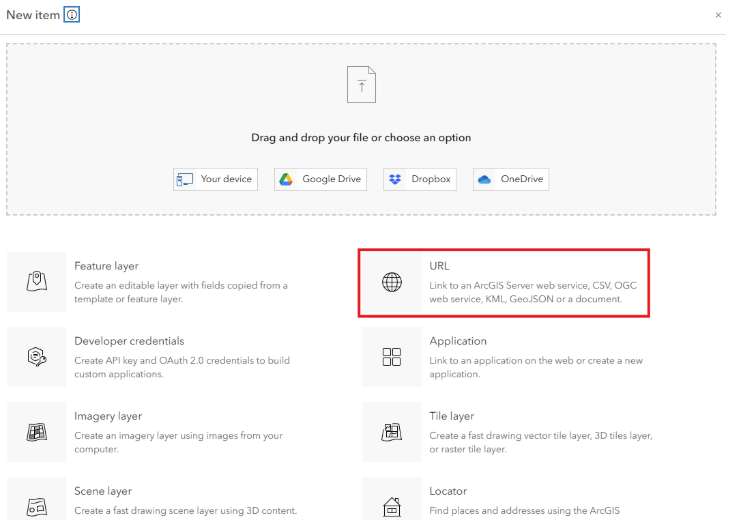This screenshot has height=520, width=729.
Task: Click the upload file icon in drop zone
Action: coord(361,85)
